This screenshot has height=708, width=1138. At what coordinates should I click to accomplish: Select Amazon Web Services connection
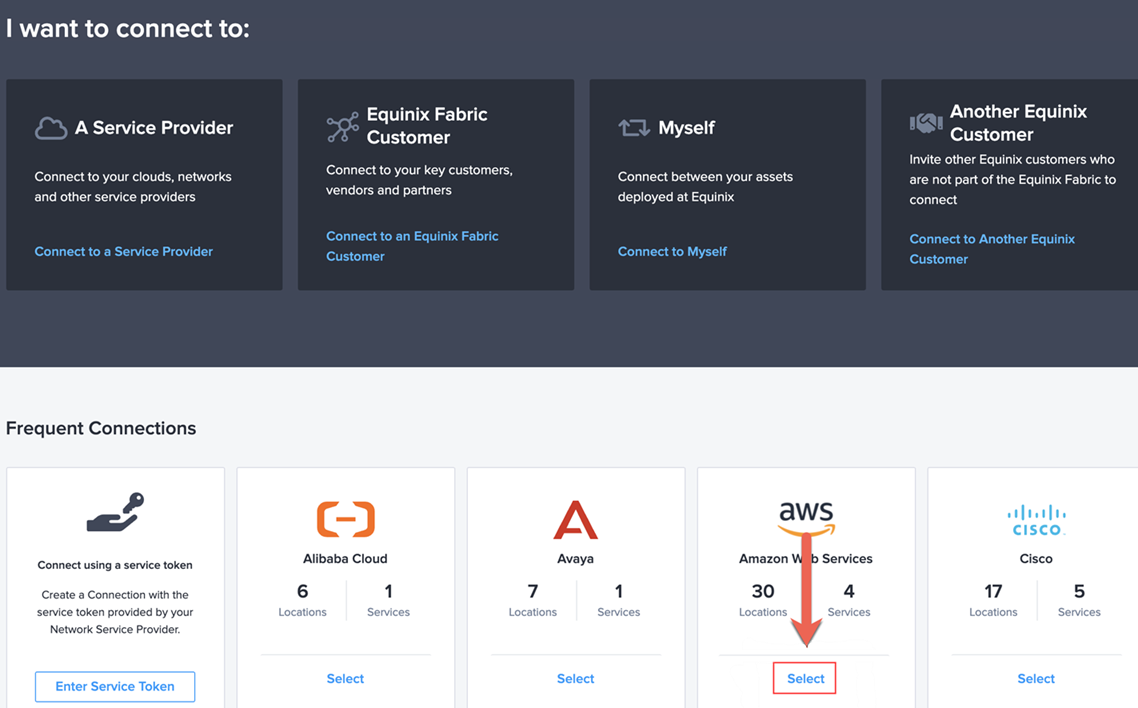coord(805,678)
